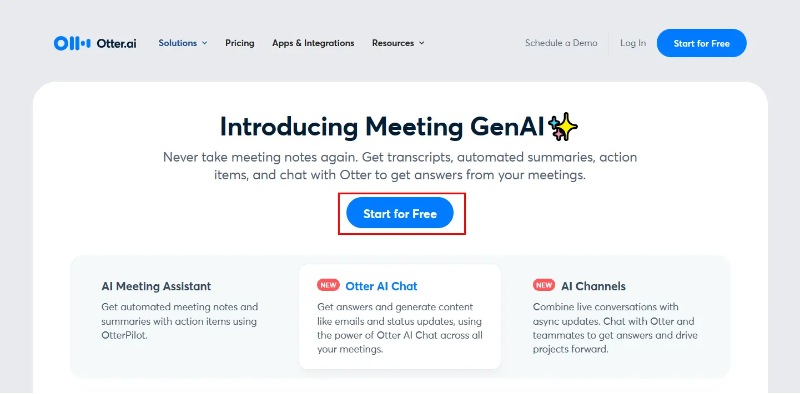Select the AI Channels tab
The height and width of the screenshot is (394, 802).
click(x=615, y=316)
